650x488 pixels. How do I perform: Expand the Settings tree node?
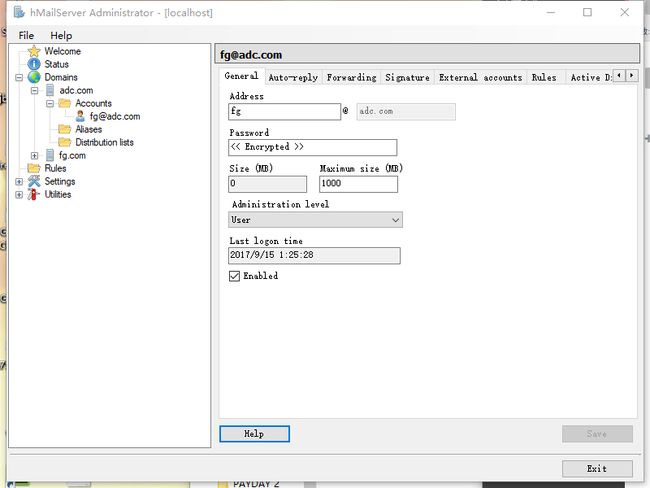tap(19, 182)
